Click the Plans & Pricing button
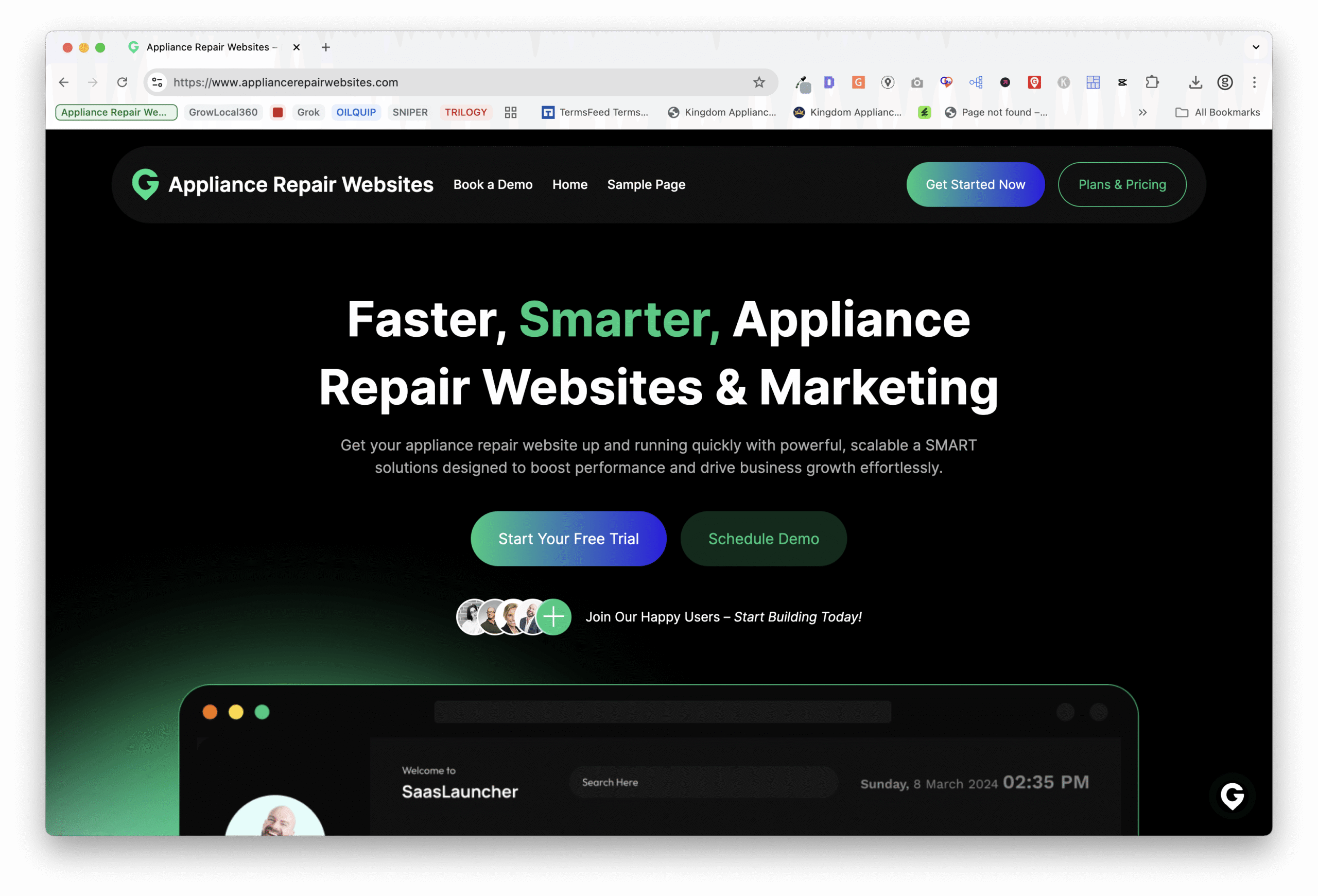 tap(1122, 184)
